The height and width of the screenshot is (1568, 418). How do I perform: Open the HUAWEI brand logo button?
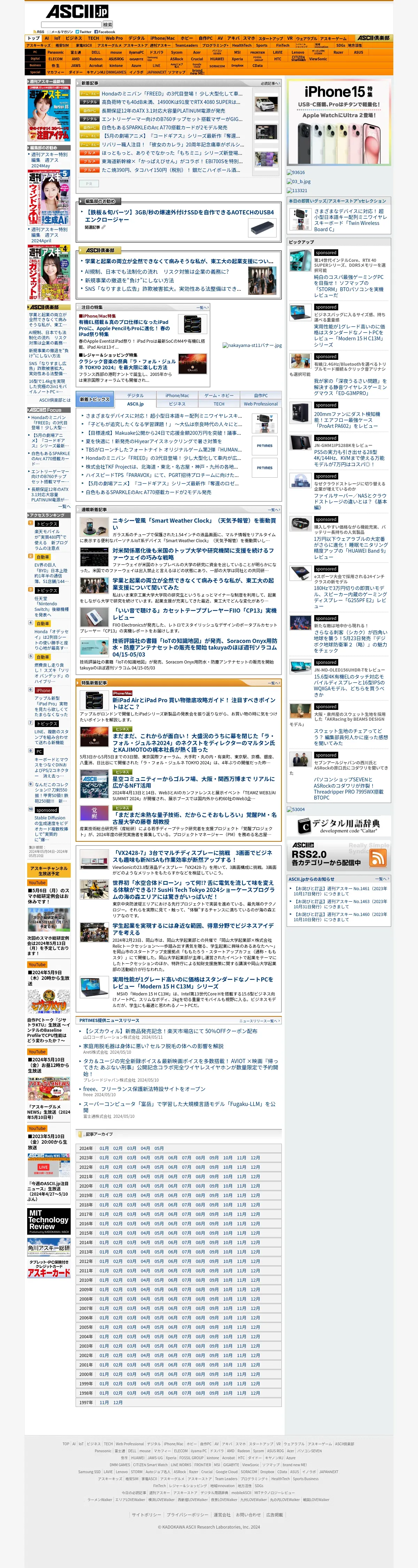pos(217,59)
